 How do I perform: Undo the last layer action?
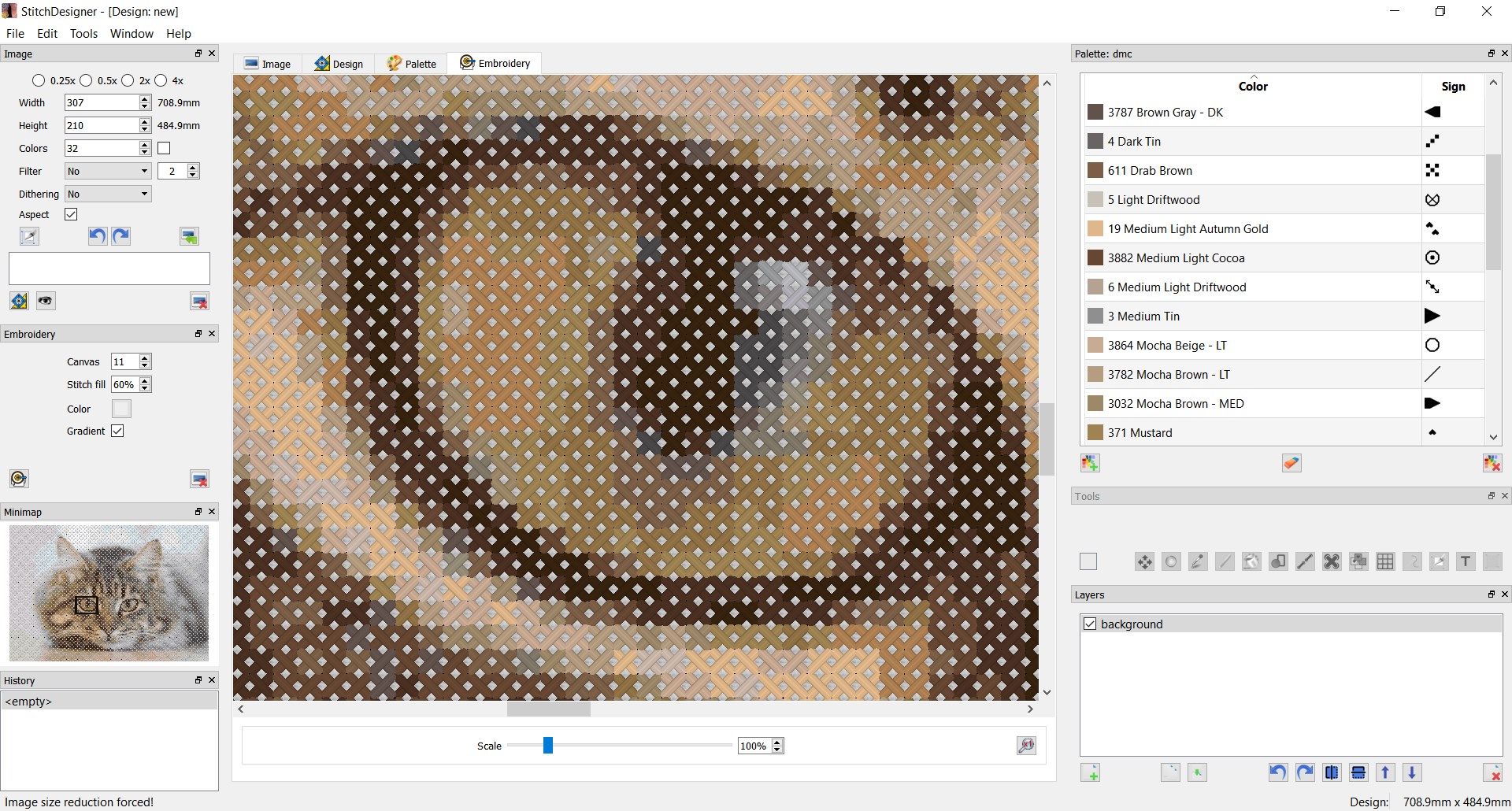pos(1277,772)
